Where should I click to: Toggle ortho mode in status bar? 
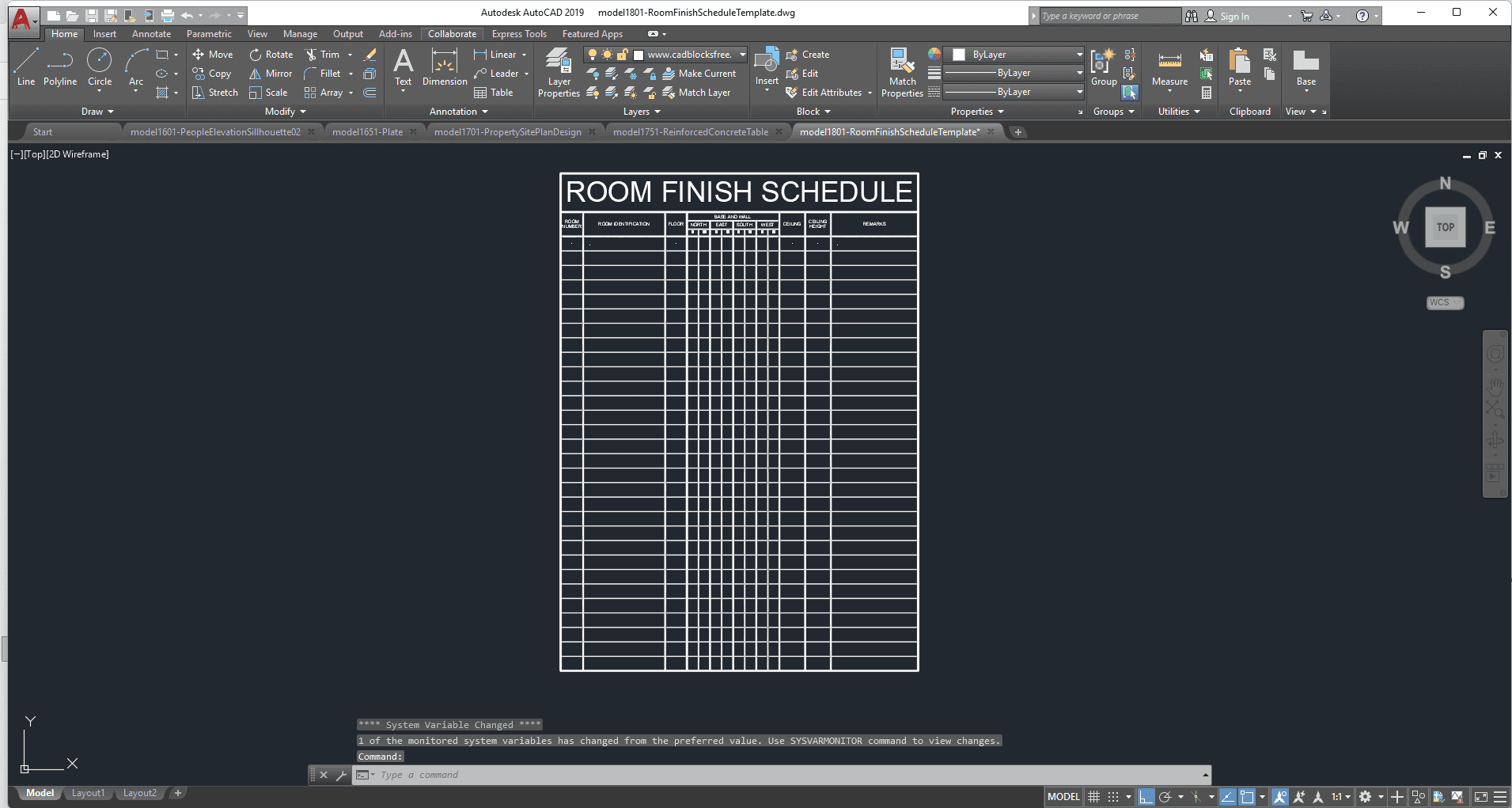(x=1146, y=797)
